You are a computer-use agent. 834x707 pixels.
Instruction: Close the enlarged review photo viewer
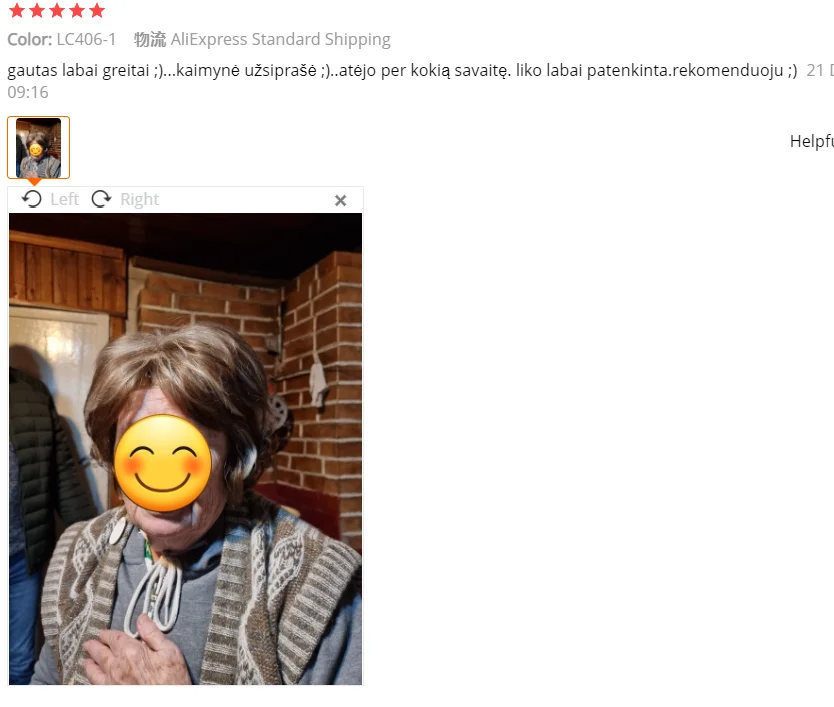click(340, 200)
